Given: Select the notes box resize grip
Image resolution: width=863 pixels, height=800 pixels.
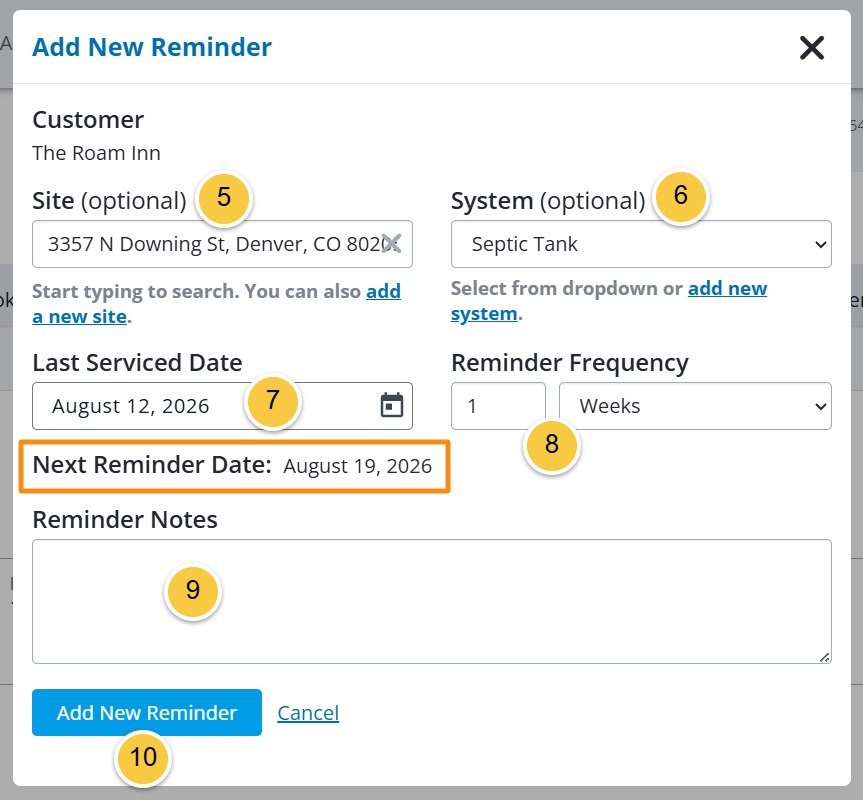Looking at the screenshot, I should pyautogui.click(x=824, y=657).
